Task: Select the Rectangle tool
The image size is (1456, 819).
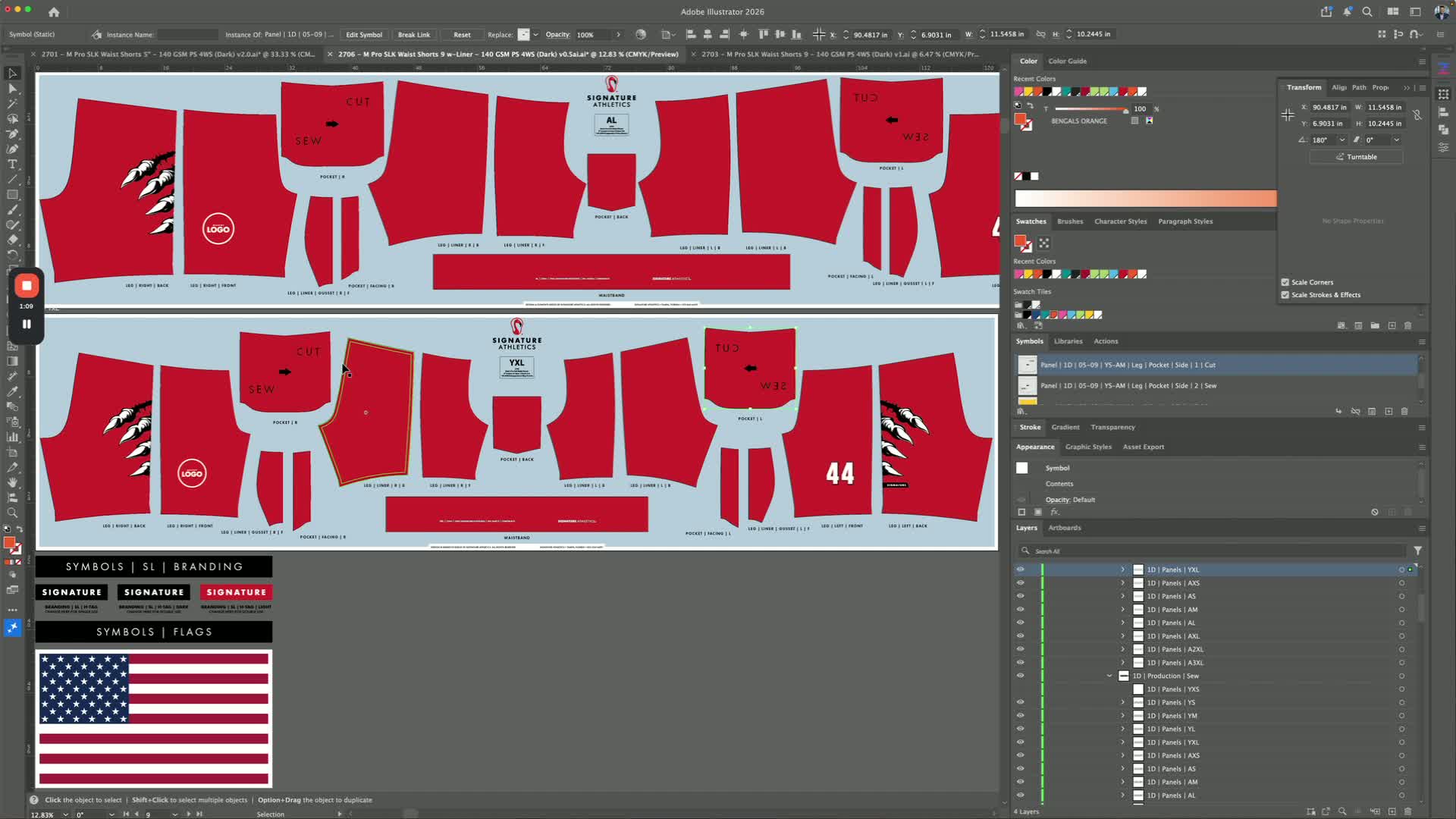Action: pyautogui.click(x=12, y=195)
